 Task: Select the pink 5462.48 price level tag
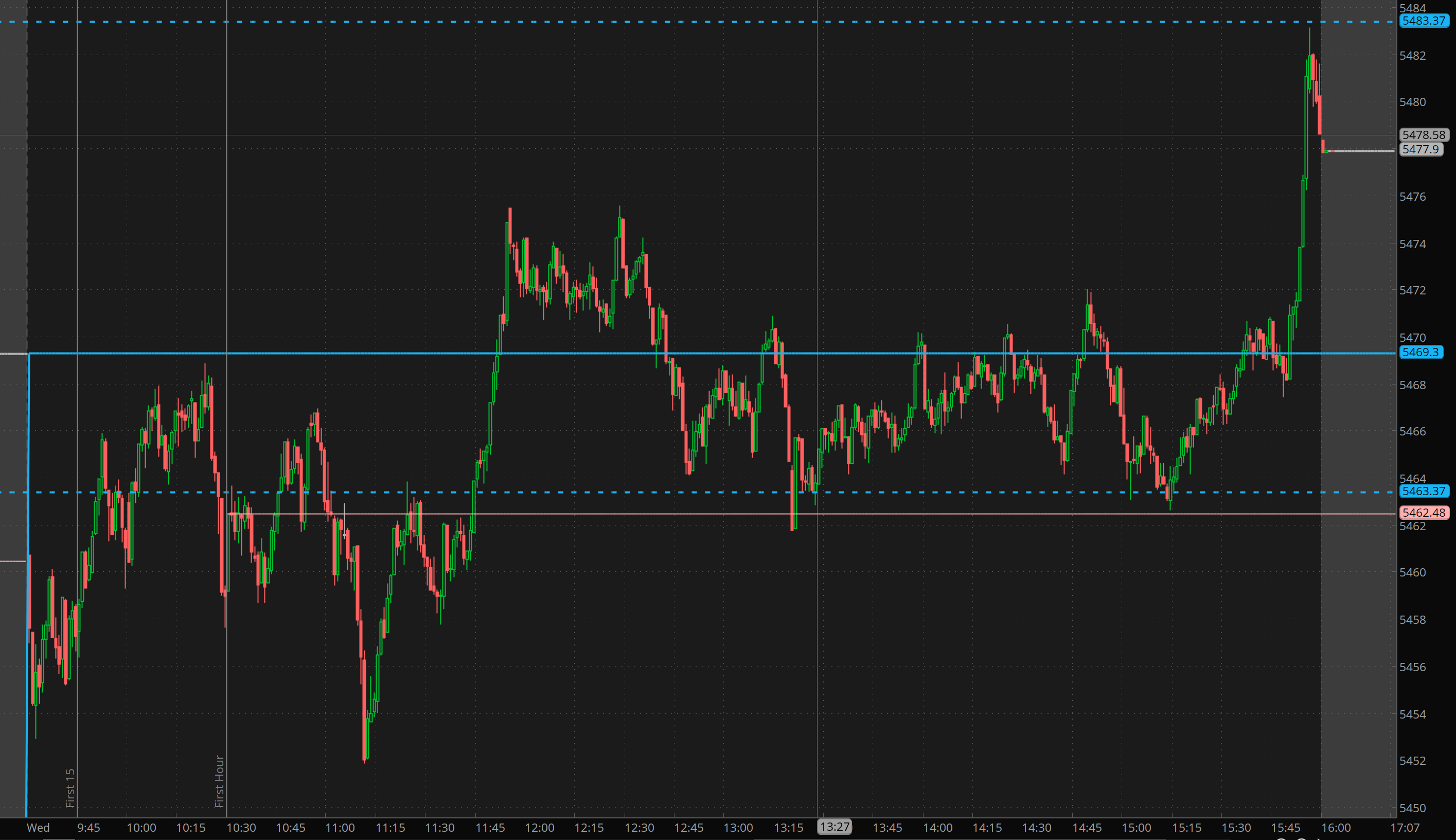(x=1424, y=512)
